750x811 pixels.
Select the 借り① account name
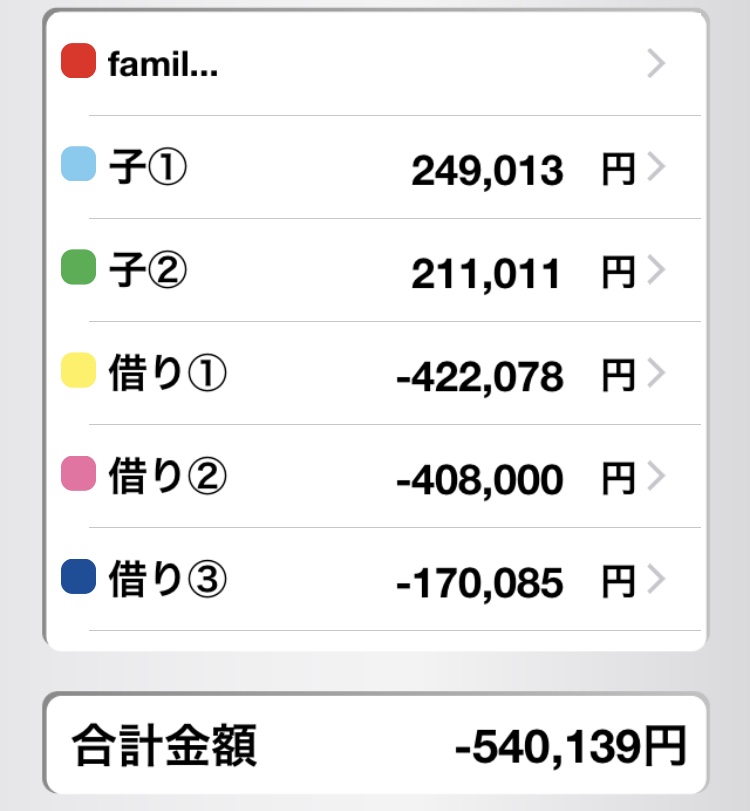(168, 374)
